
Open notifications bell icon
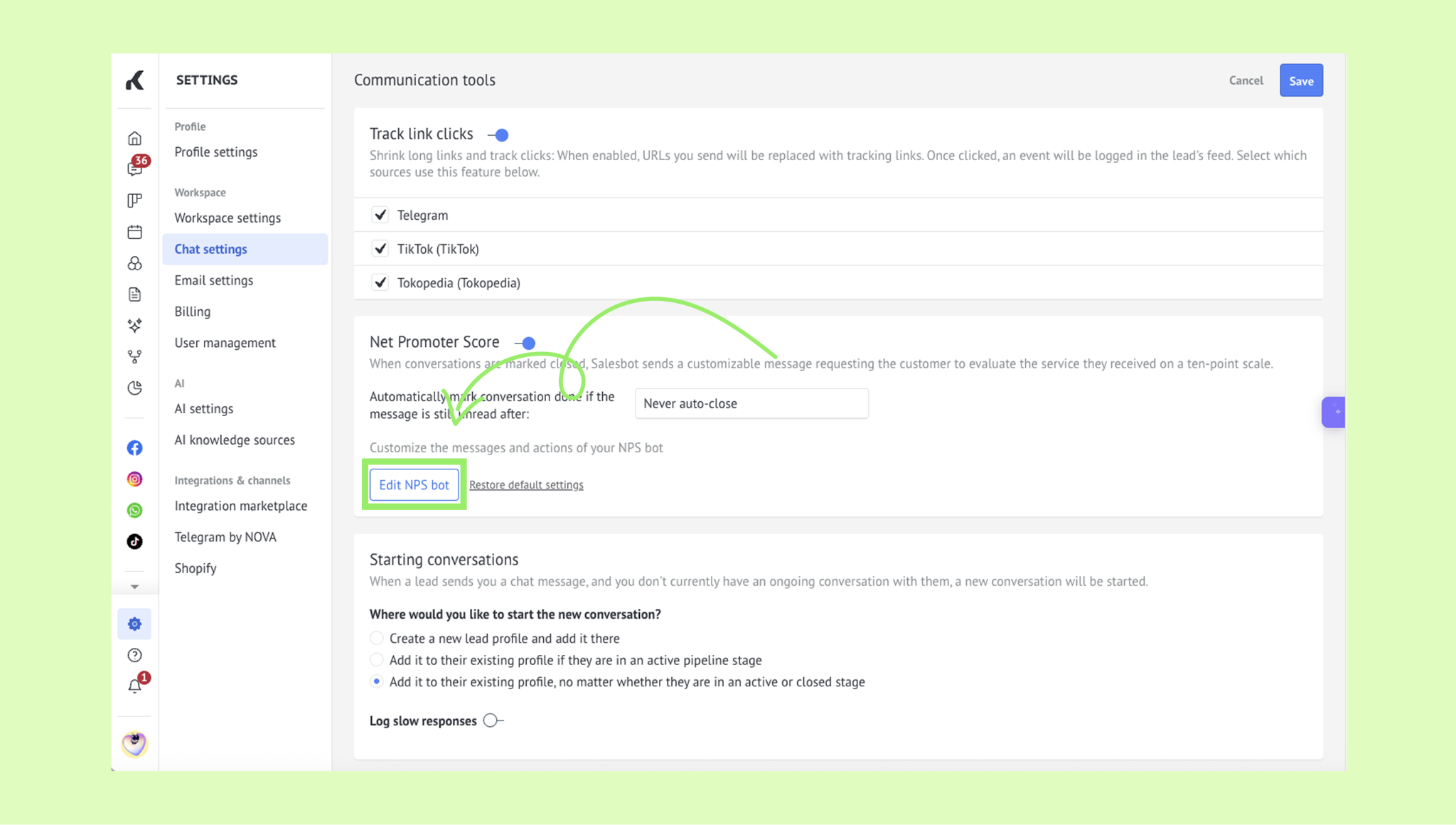(x=136, y=684)
